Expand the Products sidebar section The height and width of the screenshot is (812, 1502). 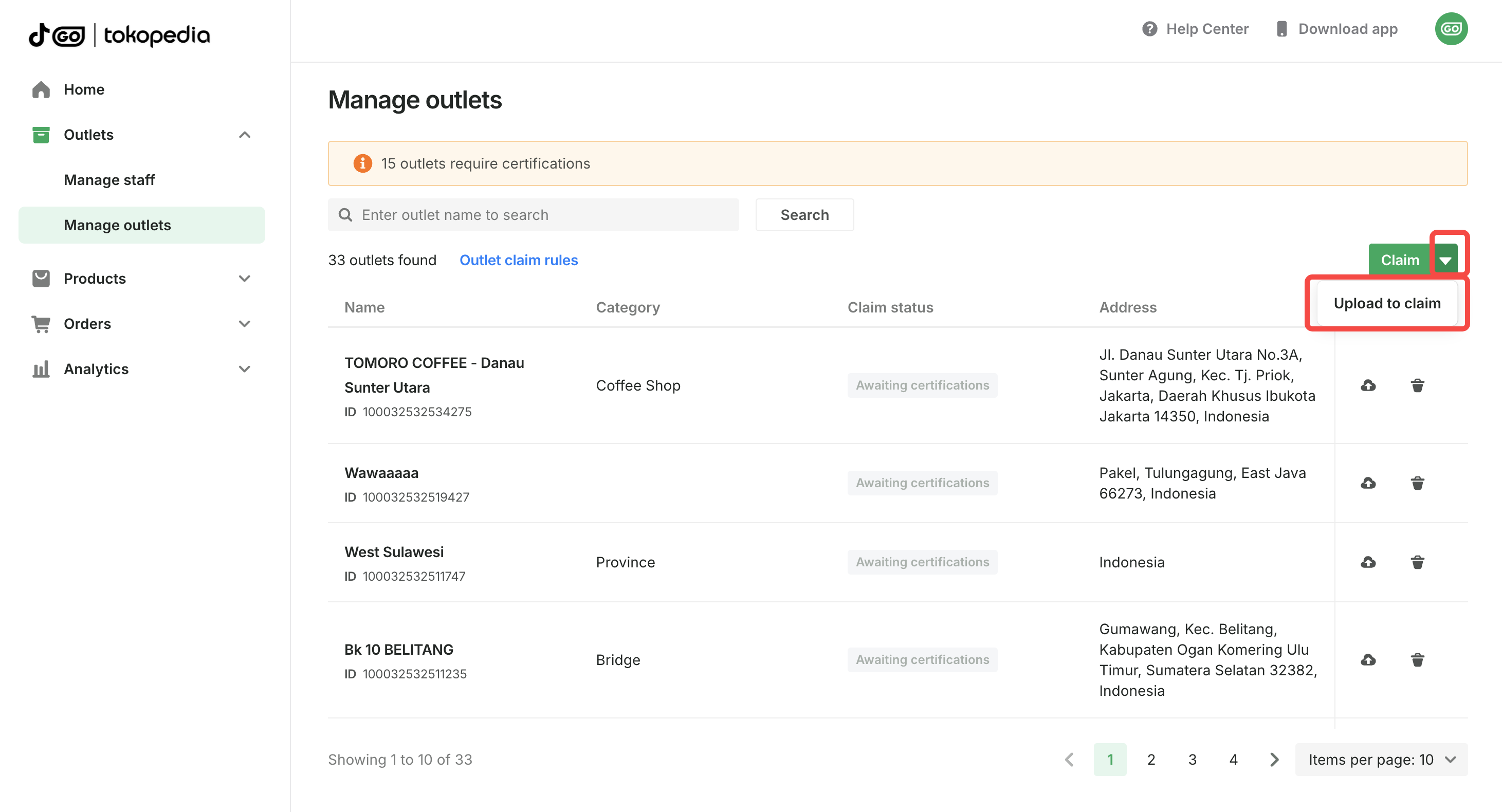(x=244, y=279)
